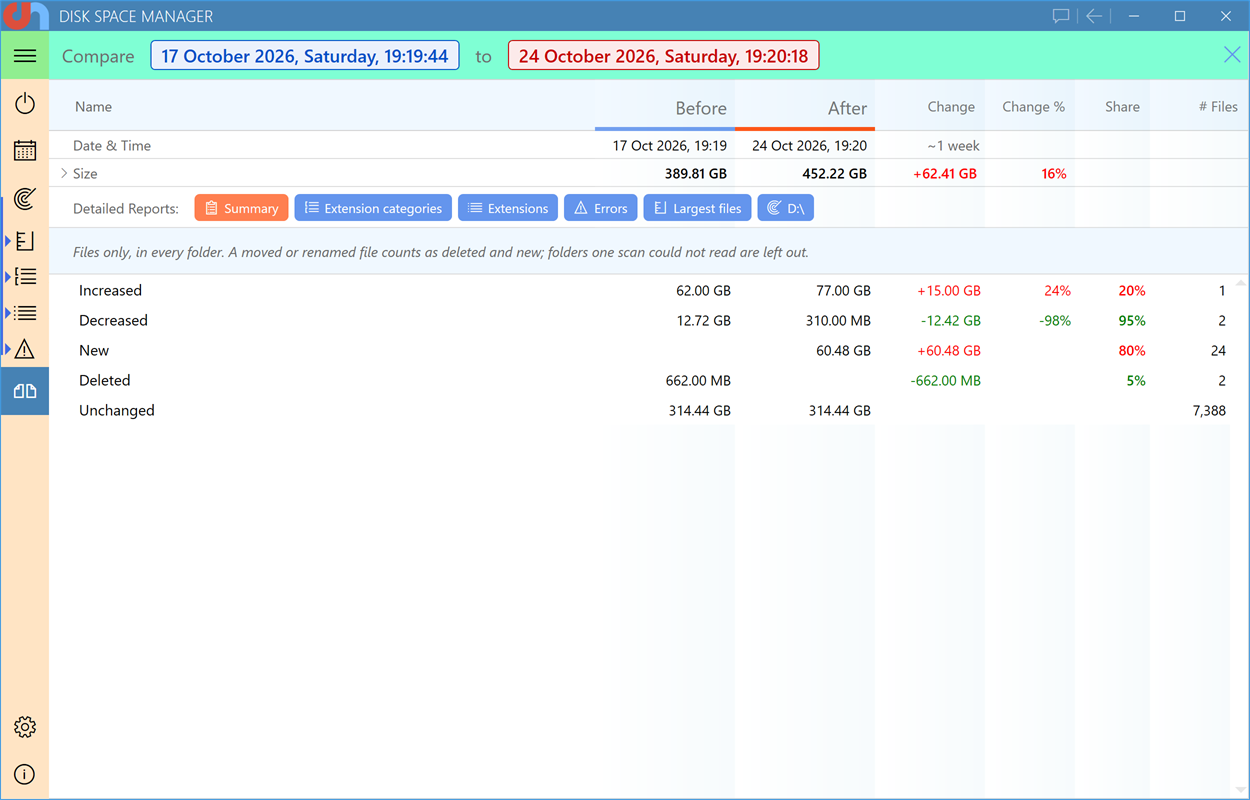Click the +62.41 GB size change value
This screenshot has width=1250, height=800.
pos(945,174)
